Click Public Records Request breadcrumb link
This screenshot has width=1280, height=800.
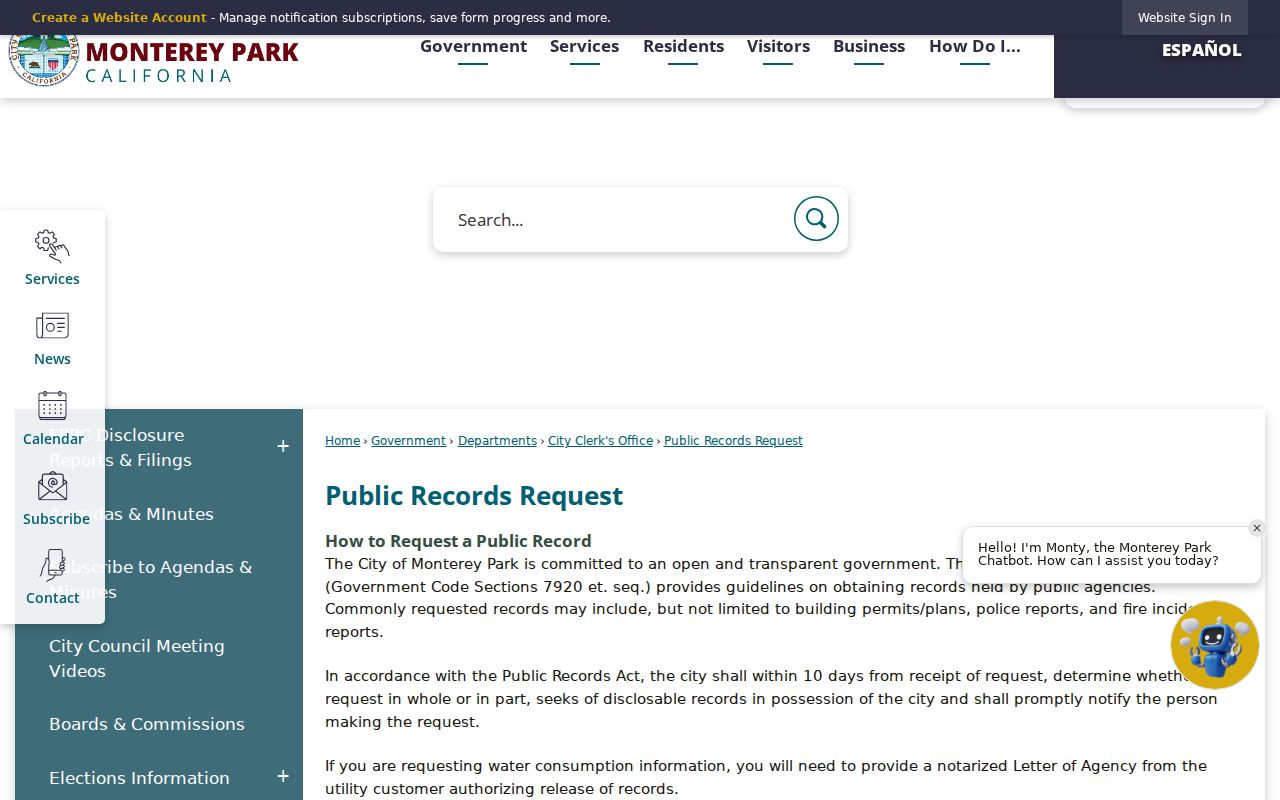coord(733,441)
